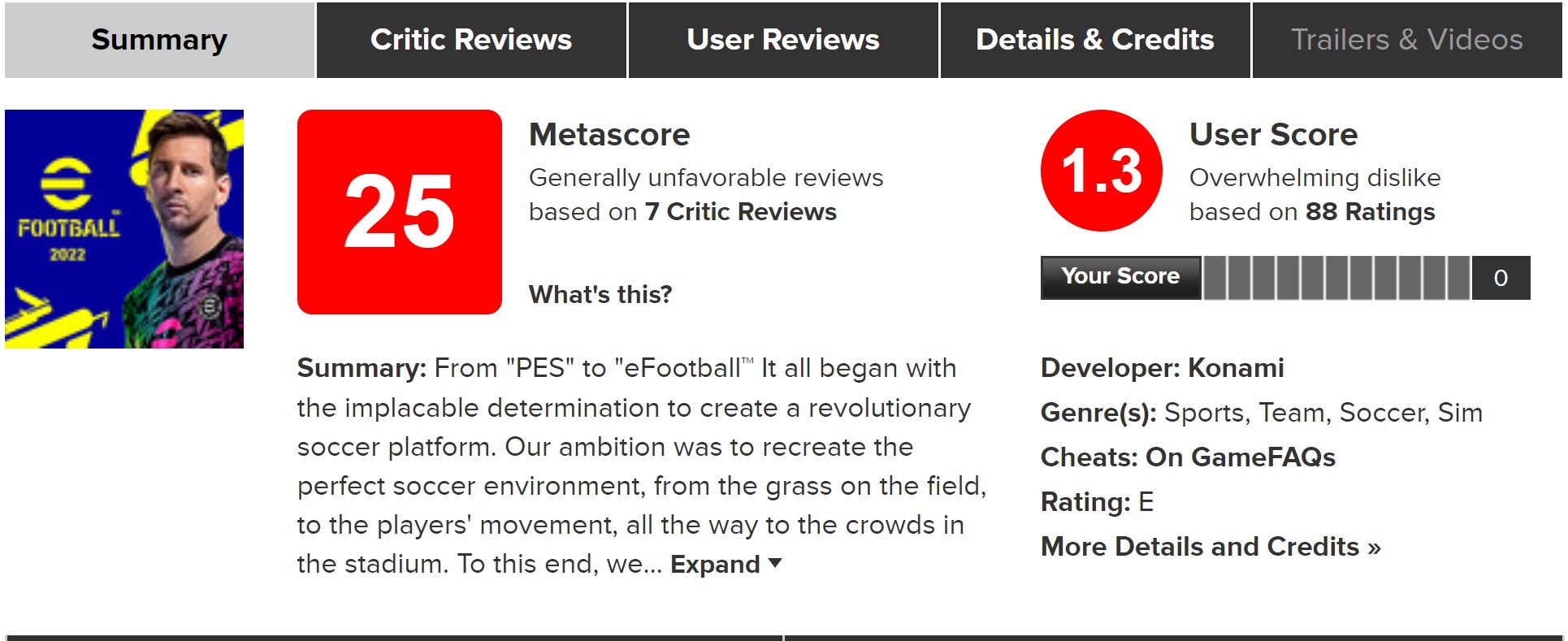Open cheats On GameFAQs link

(x=1240, y=457)
